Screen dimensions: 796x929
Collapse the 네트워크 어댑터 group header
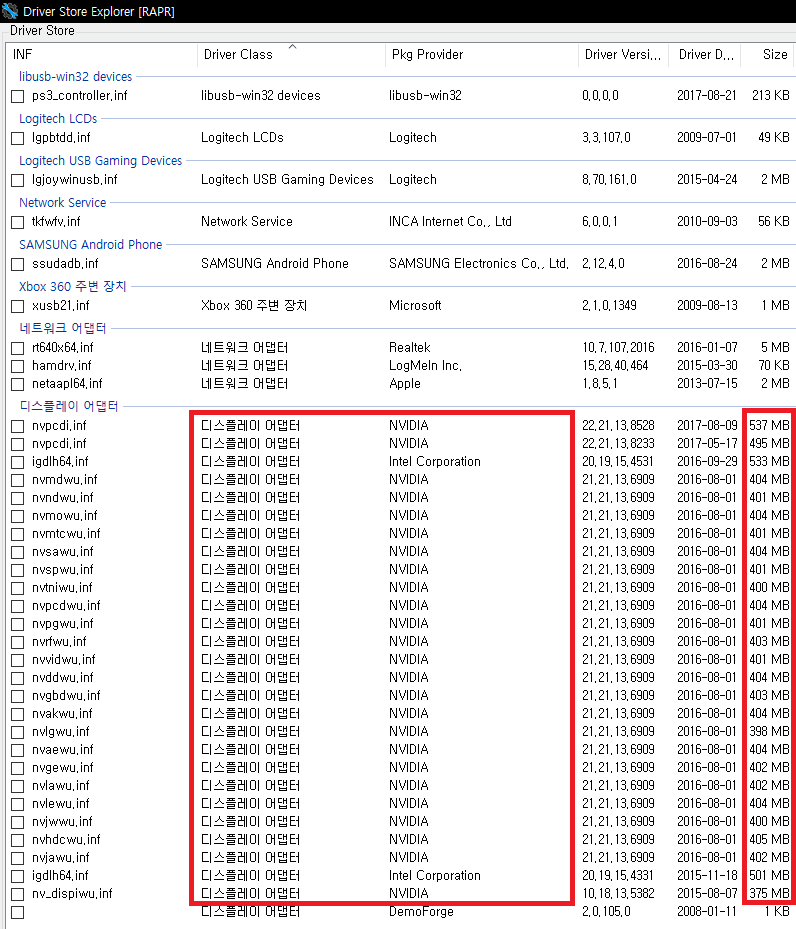tap(62, 328)
